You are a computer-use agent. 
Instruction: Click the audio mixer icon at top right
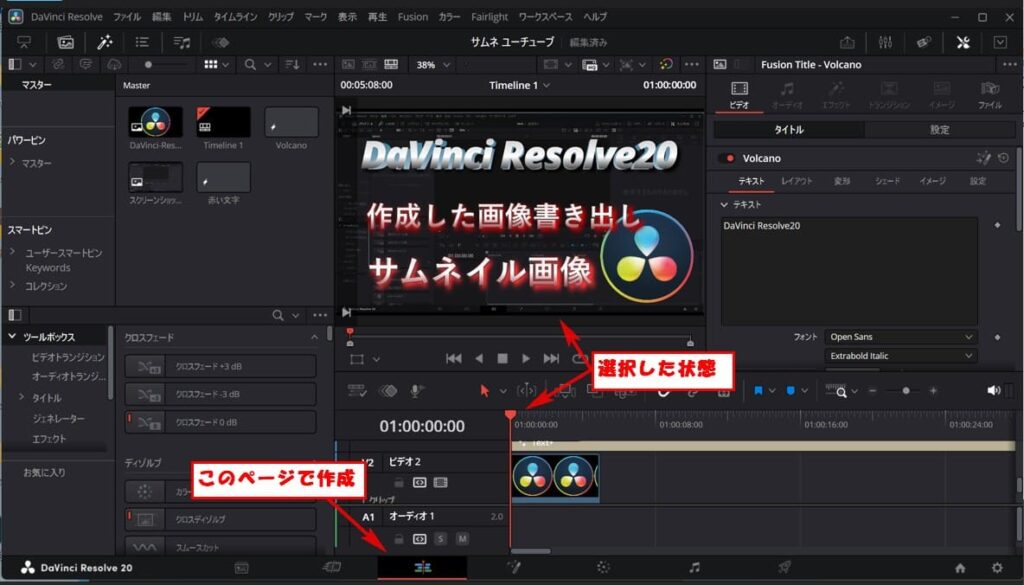click(886, 42)
